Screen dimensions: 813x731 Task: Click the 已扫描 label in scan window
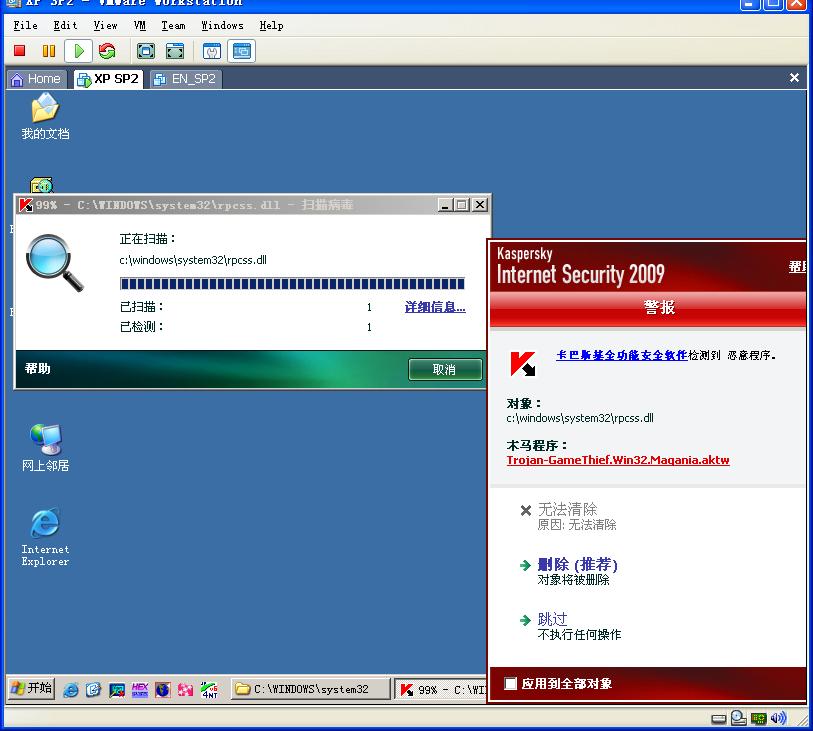141,307
